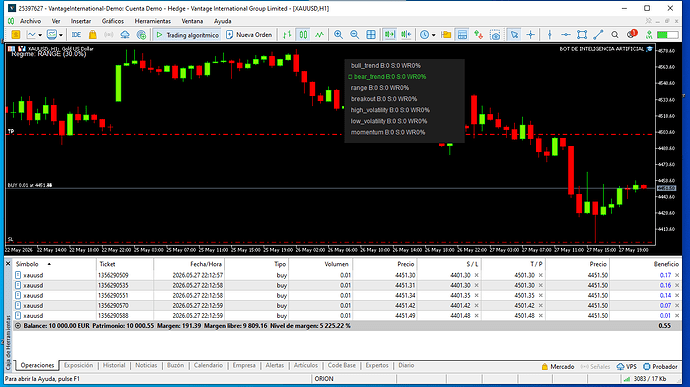Select the bear_trend regime entry
Screen dimensions: 690x387
coord(387,77)
